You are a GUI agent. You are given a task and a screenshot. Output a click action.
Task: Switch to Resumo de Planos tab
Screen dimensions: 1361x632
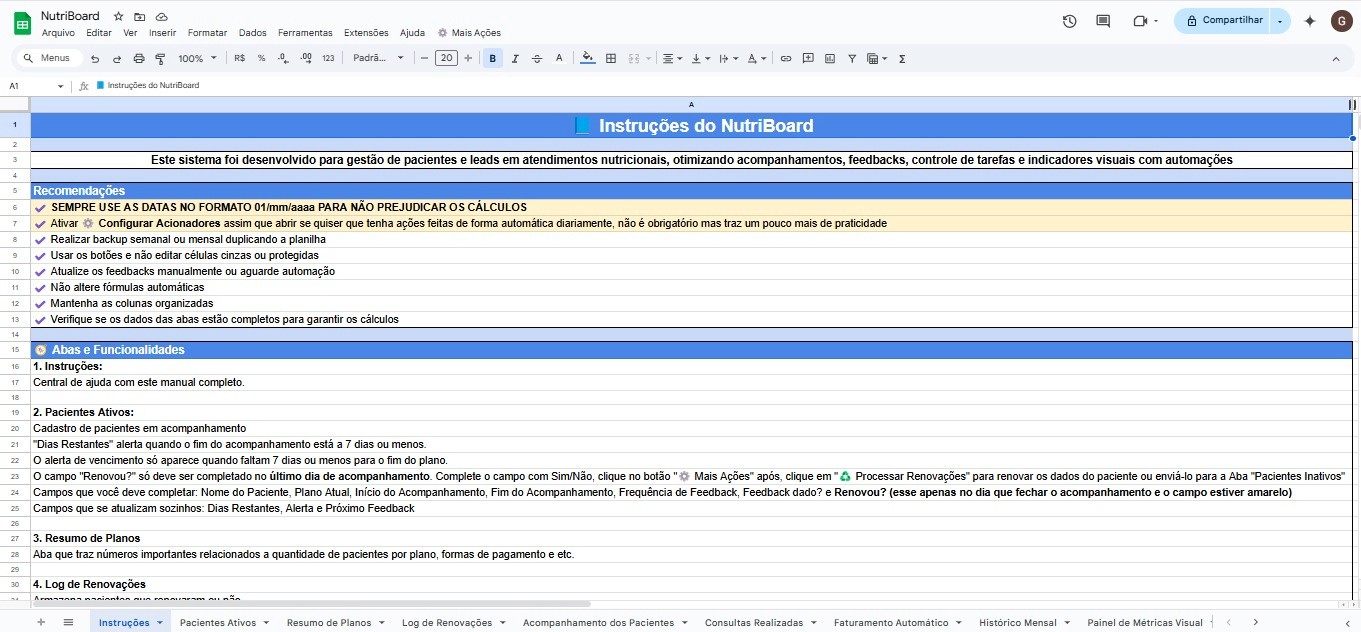(329, 623)
